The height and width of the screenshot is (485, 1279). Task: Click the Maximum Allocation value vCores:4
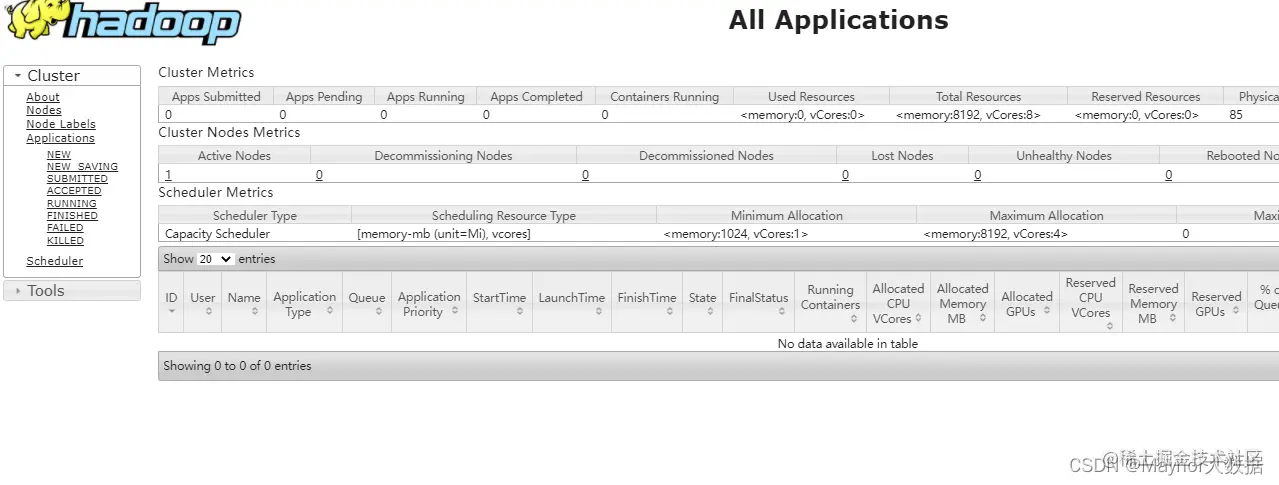click(996, 234)
